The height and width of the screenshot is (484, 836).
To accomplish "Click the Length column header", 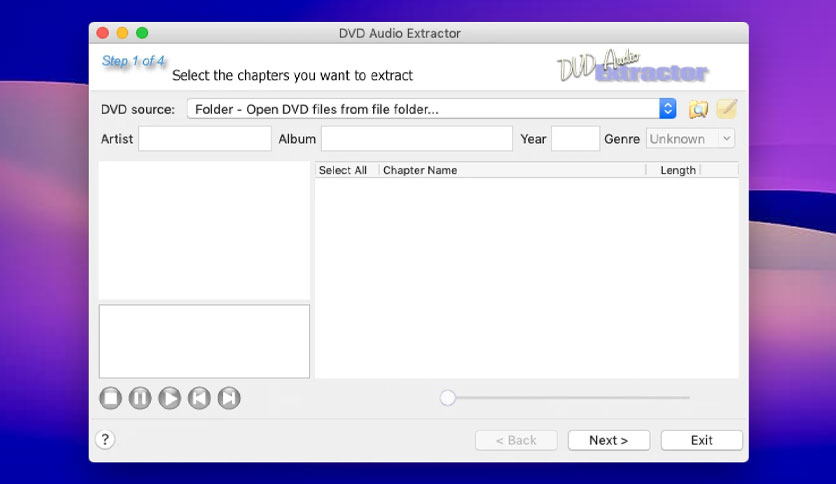I will pos(673,170).
